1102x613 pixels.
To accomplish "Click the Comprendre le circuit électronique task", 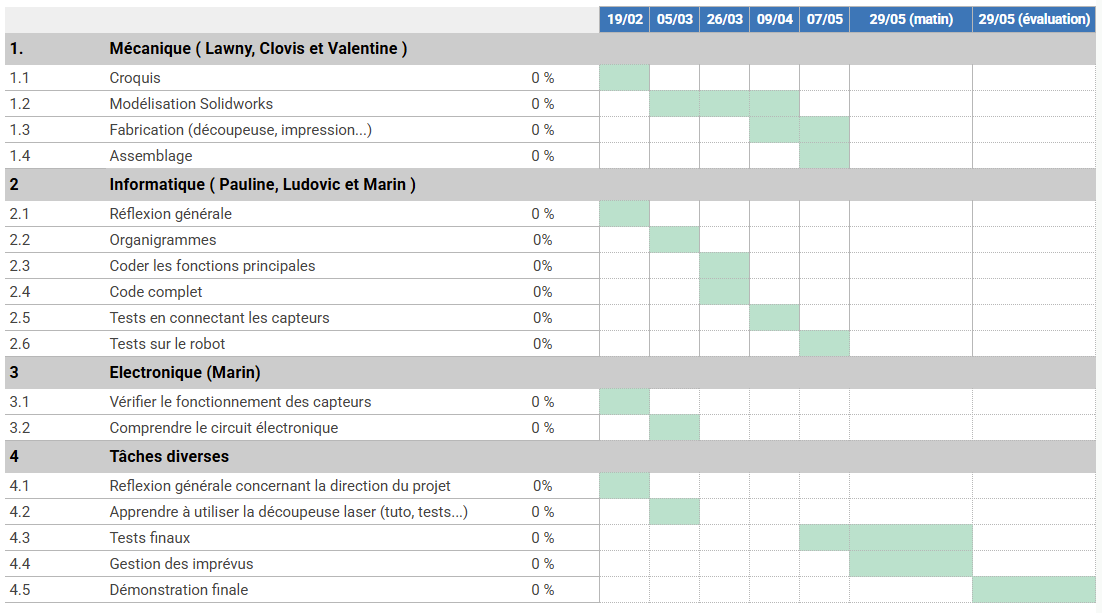I will [x=224, y=428].
